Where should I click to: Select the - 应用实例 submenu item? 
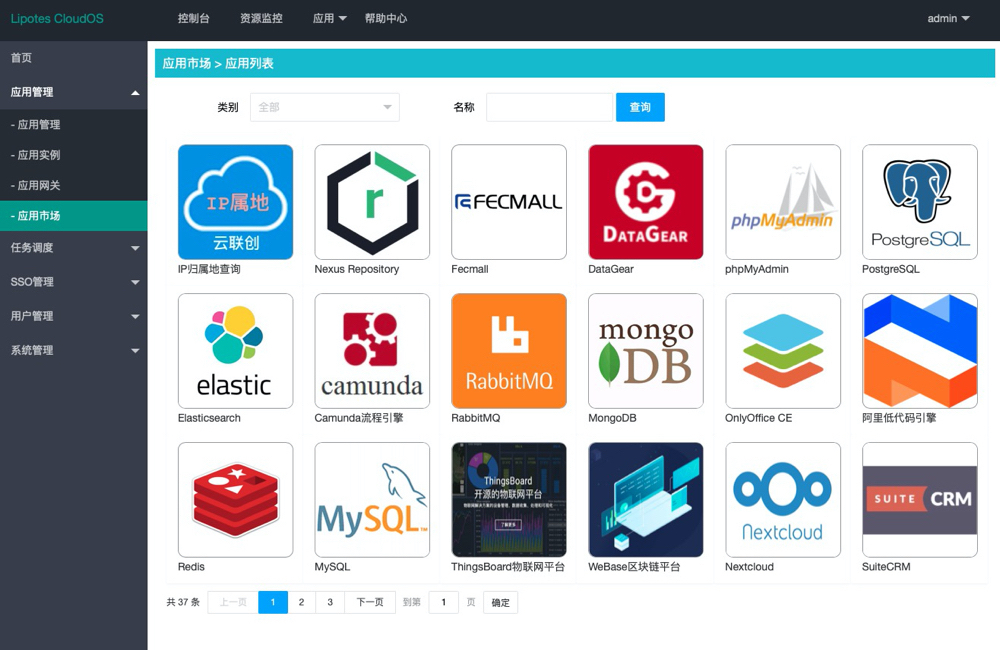pos(74,155)
